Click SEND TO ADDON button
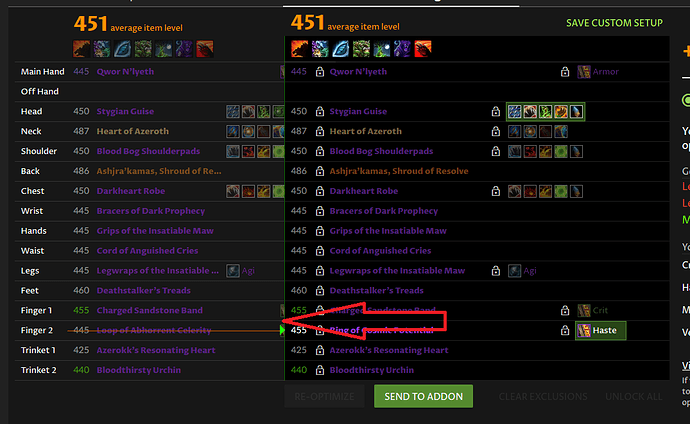 tap(423, 396)
